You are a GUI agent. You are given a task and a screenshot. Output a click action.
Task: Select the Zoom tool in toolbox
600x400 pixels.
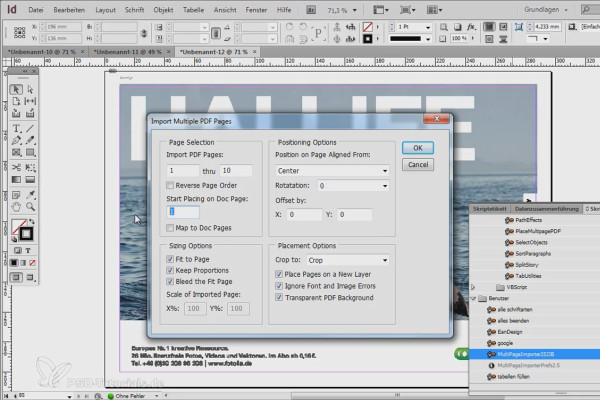(30, 207)
